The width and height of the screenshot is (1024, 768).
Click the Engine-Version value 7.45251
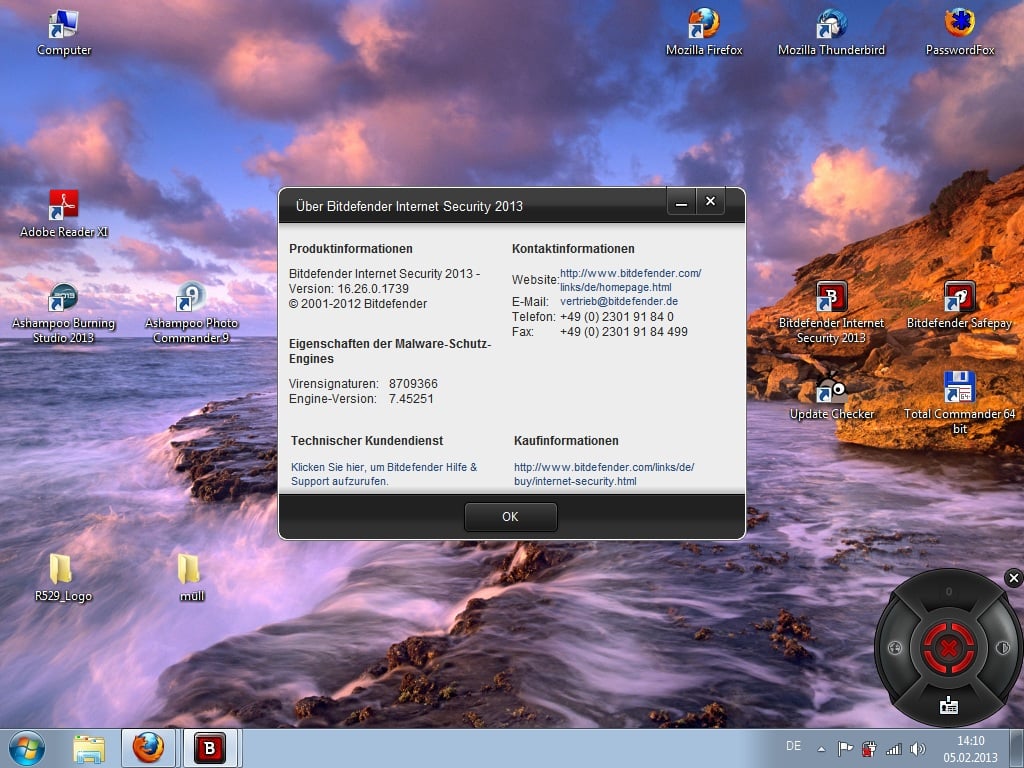tap(411, 399)
